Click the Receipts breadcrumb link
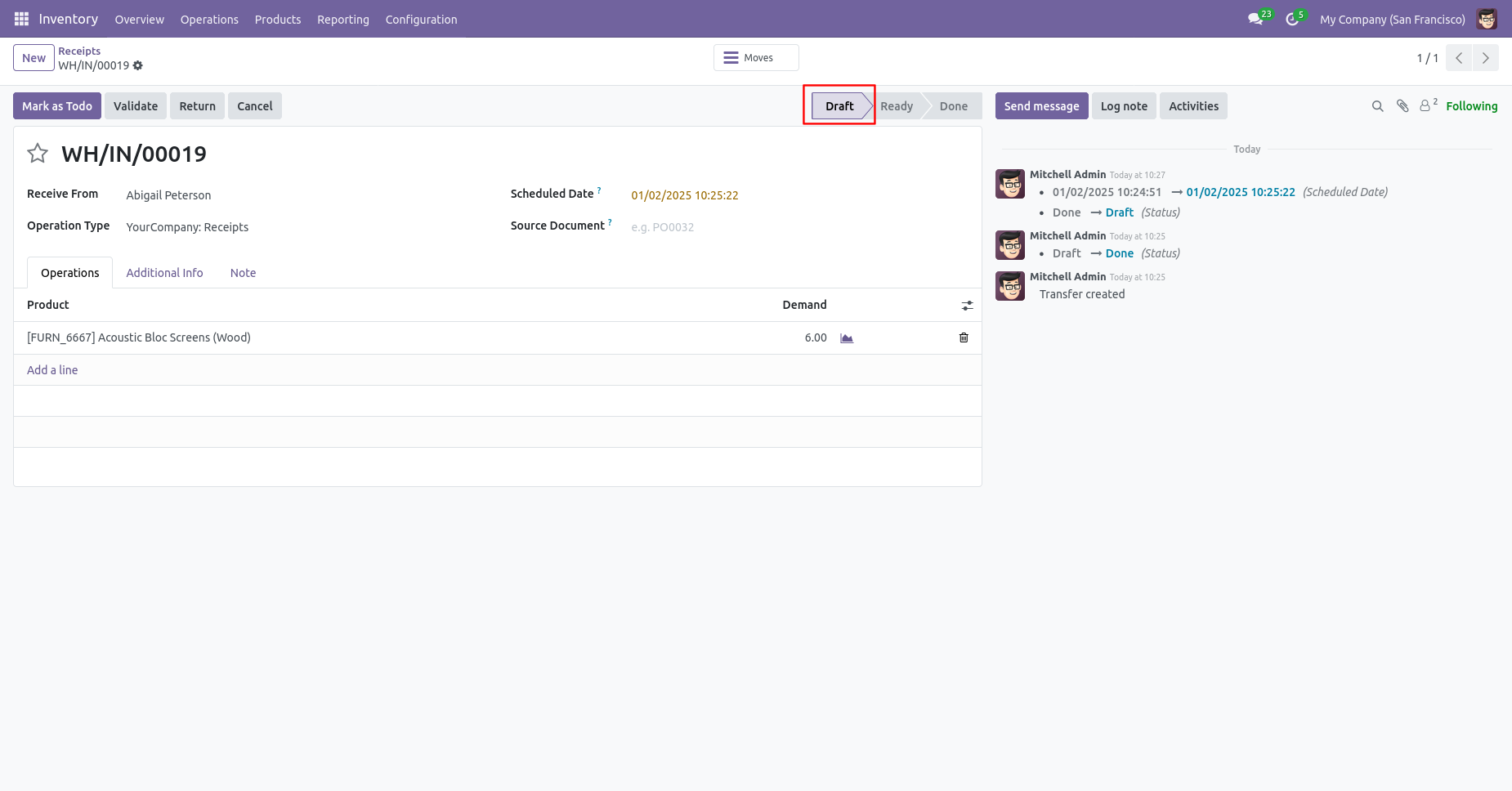The width and height of the screenshot is (1512, 791). coord(79,51)
